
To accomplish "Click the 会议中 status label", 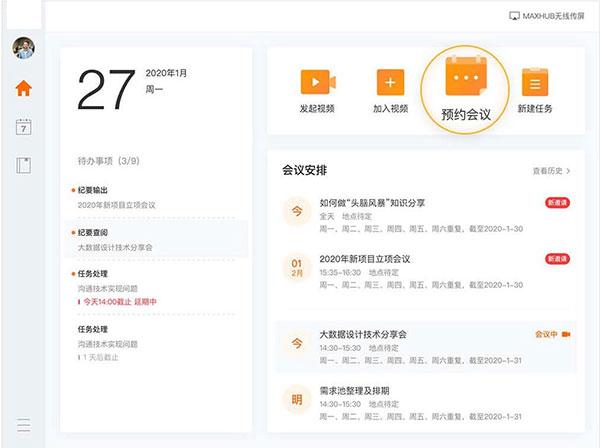I will [546, 334].
